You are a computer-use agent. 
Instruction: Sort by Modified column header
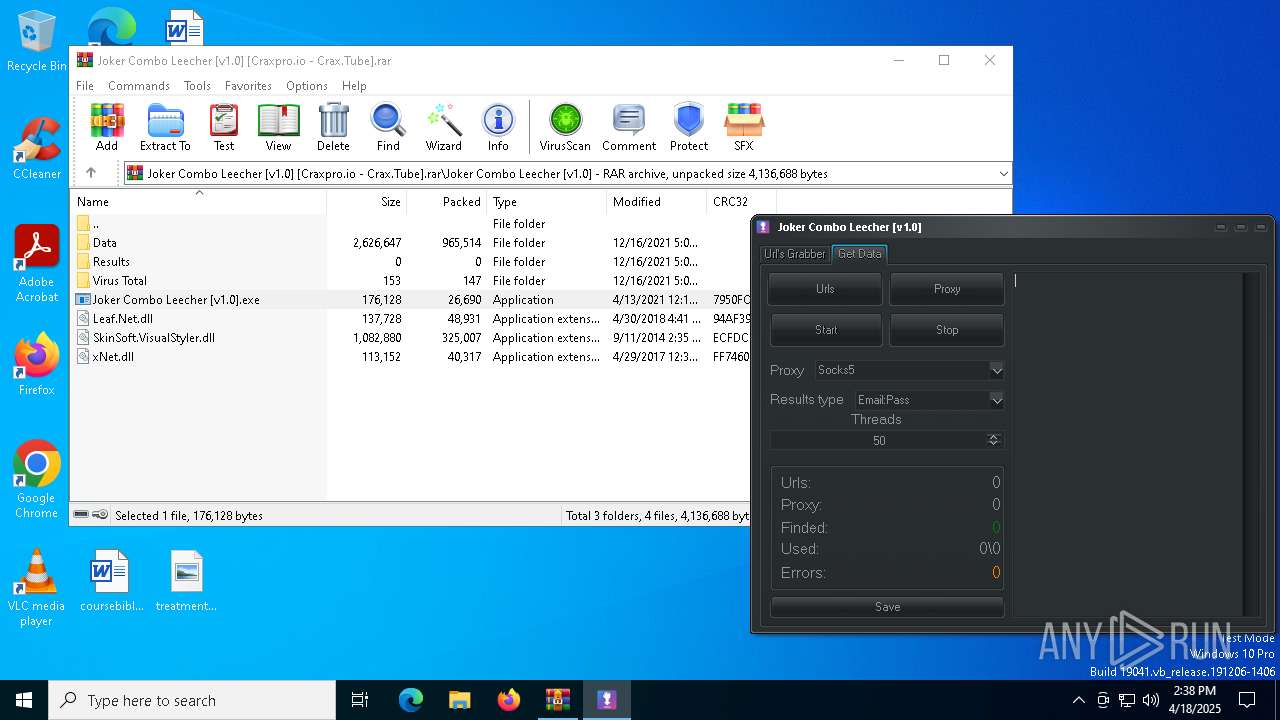point(657,202)
